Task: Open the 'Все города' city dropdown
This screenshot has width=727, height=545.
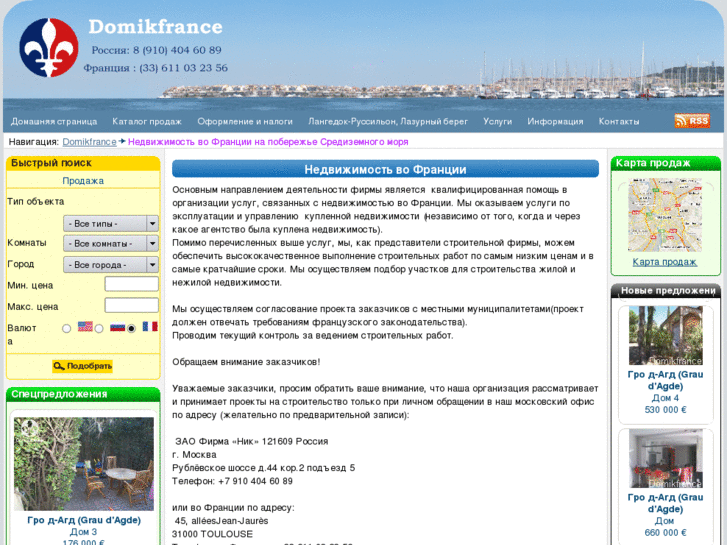Action: [111, 265]
